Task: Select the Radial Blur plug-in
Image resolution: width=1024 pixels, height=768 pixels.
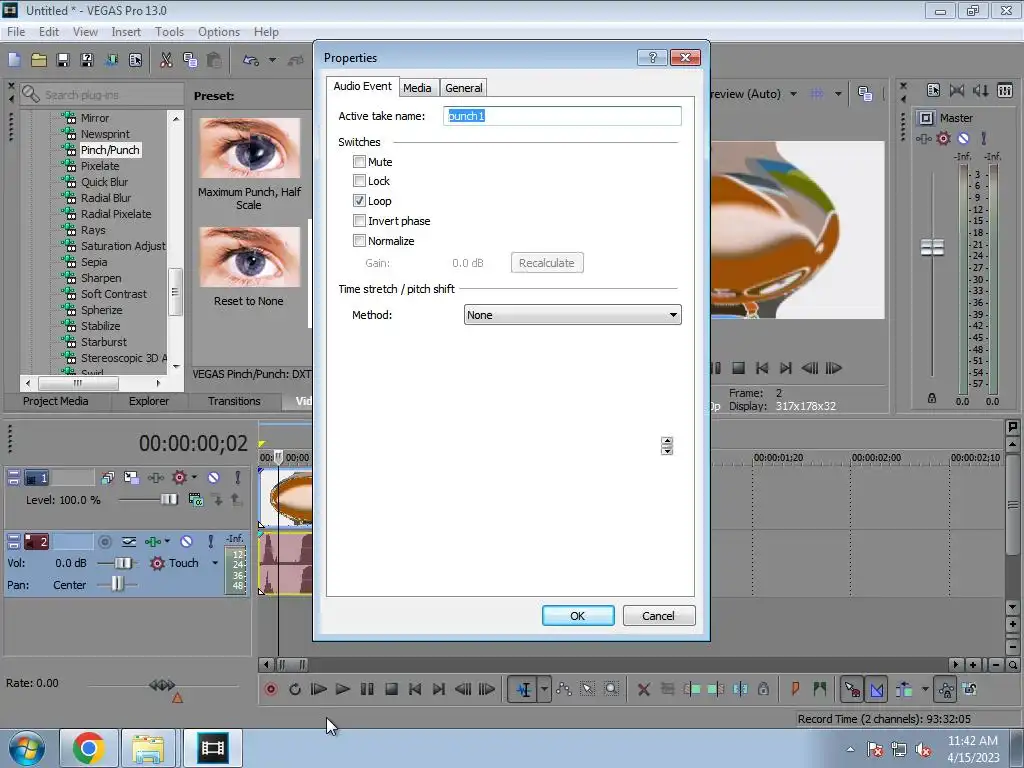Action: click(x=106, y=198)
